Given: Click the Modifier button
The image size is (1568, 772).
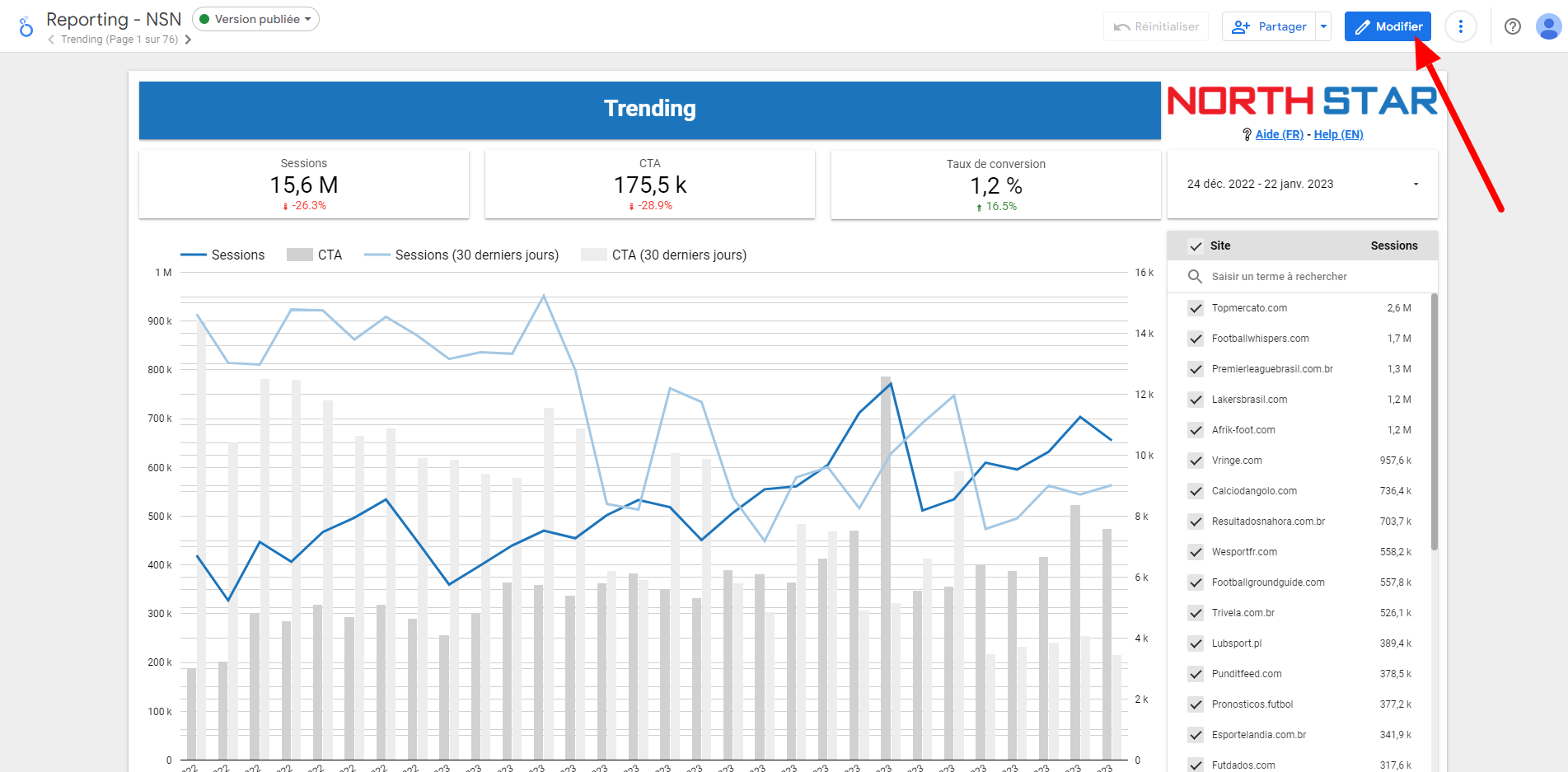Looking at the screenshot, I should pyautogui.click(x=1388, y=26).
